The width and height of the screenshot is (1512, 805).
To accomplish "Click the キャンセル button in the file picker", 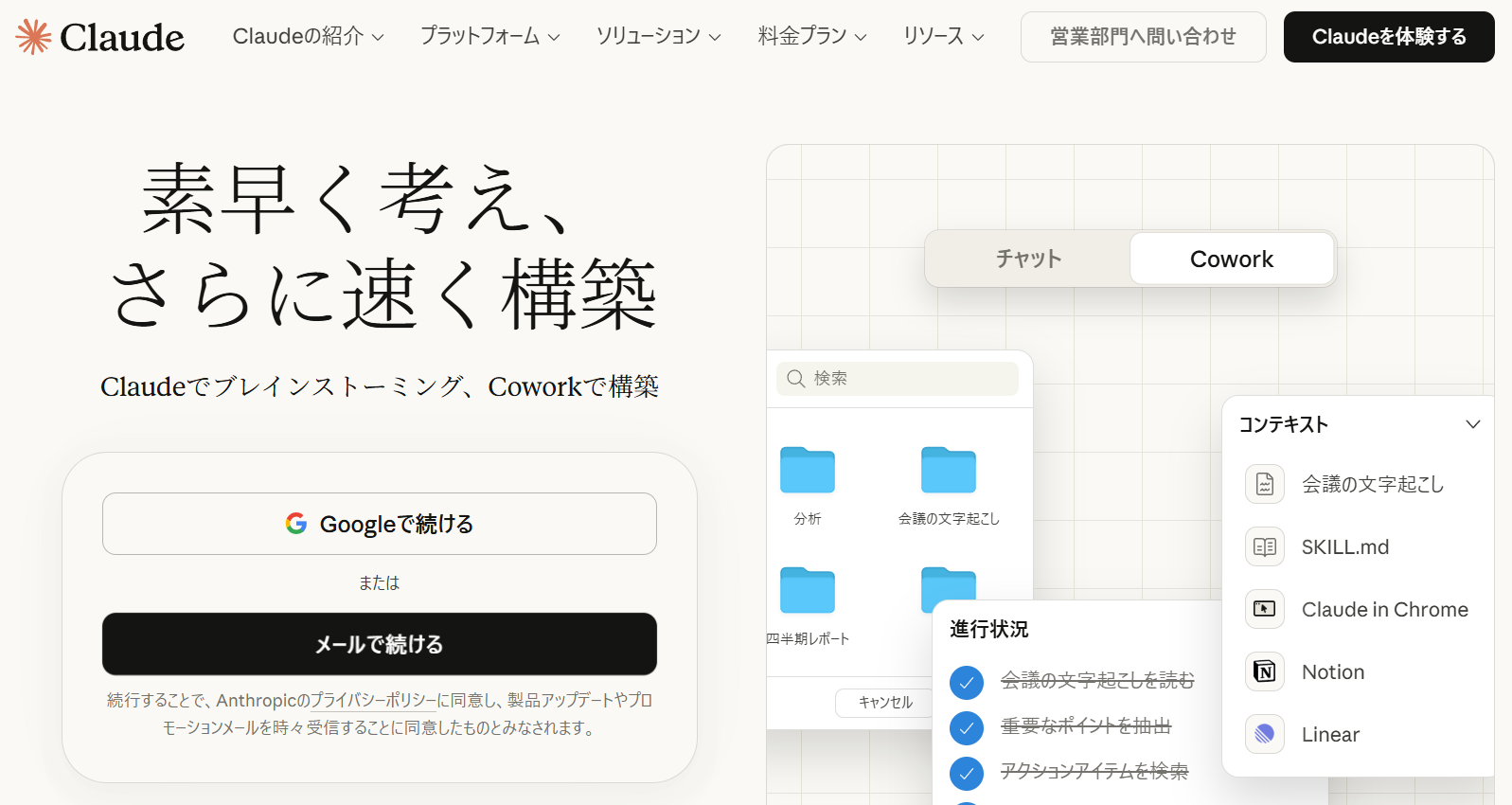I will 885,703.
